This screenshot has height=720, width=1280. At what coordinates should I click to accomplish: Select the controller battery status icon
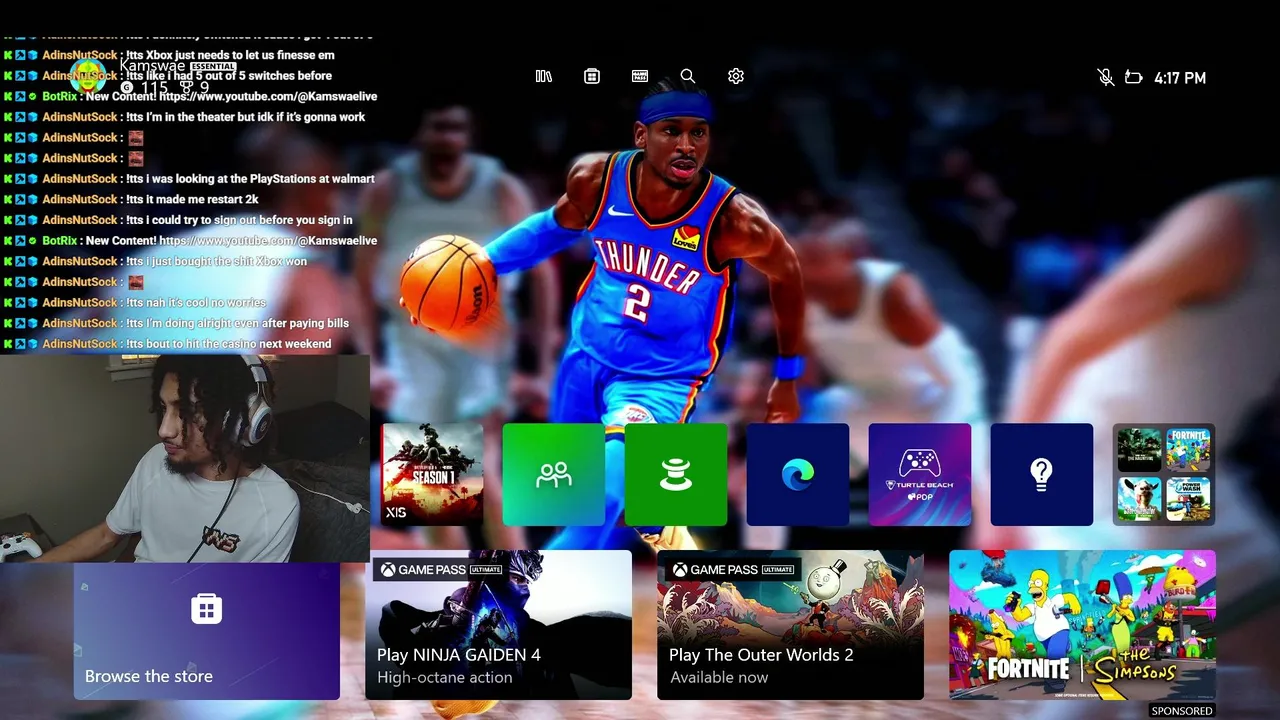(x=1133, y=77)
